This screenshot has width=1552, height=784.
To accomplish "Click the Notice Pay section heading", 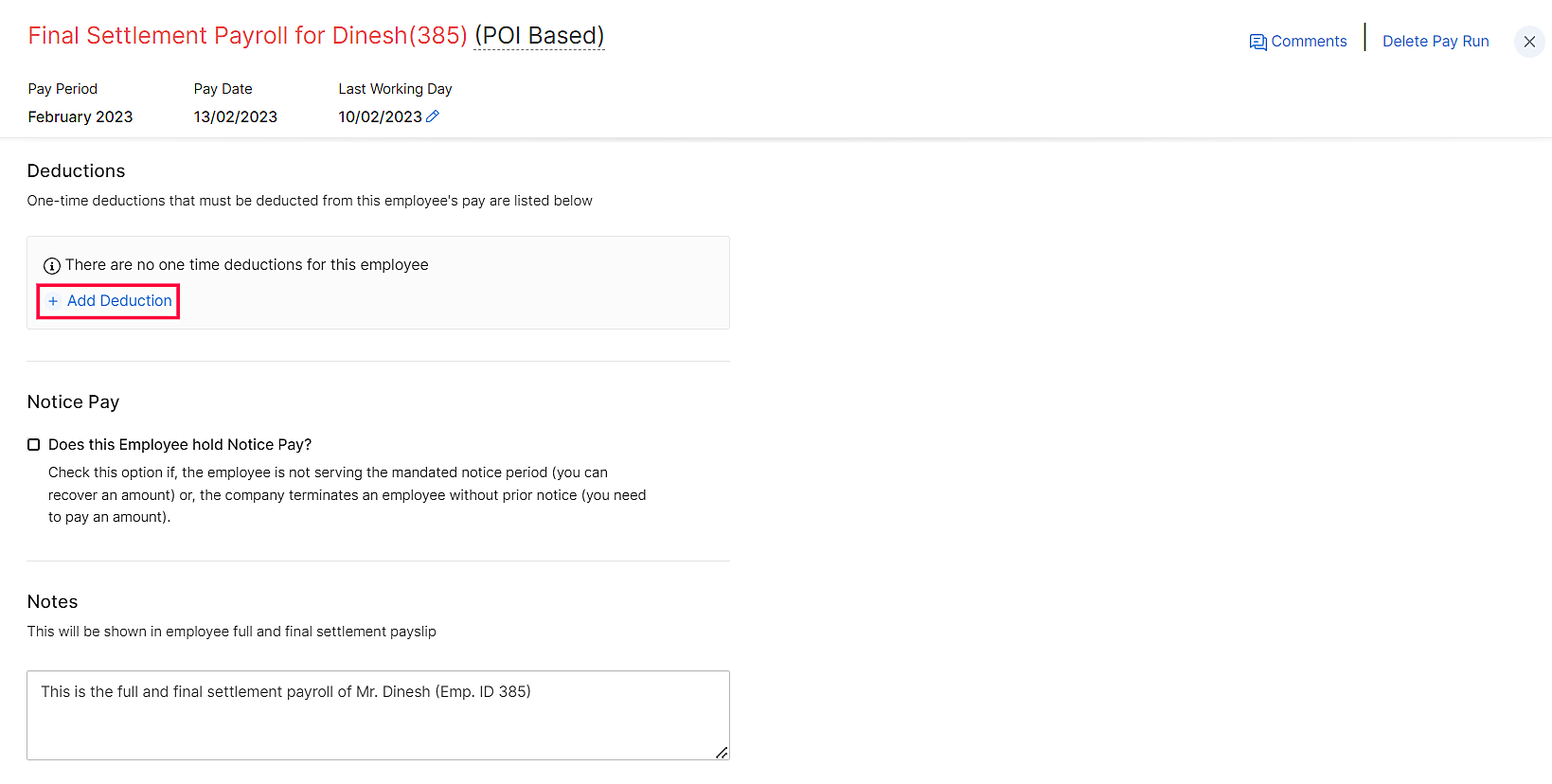I will click(x=74, y=402).
